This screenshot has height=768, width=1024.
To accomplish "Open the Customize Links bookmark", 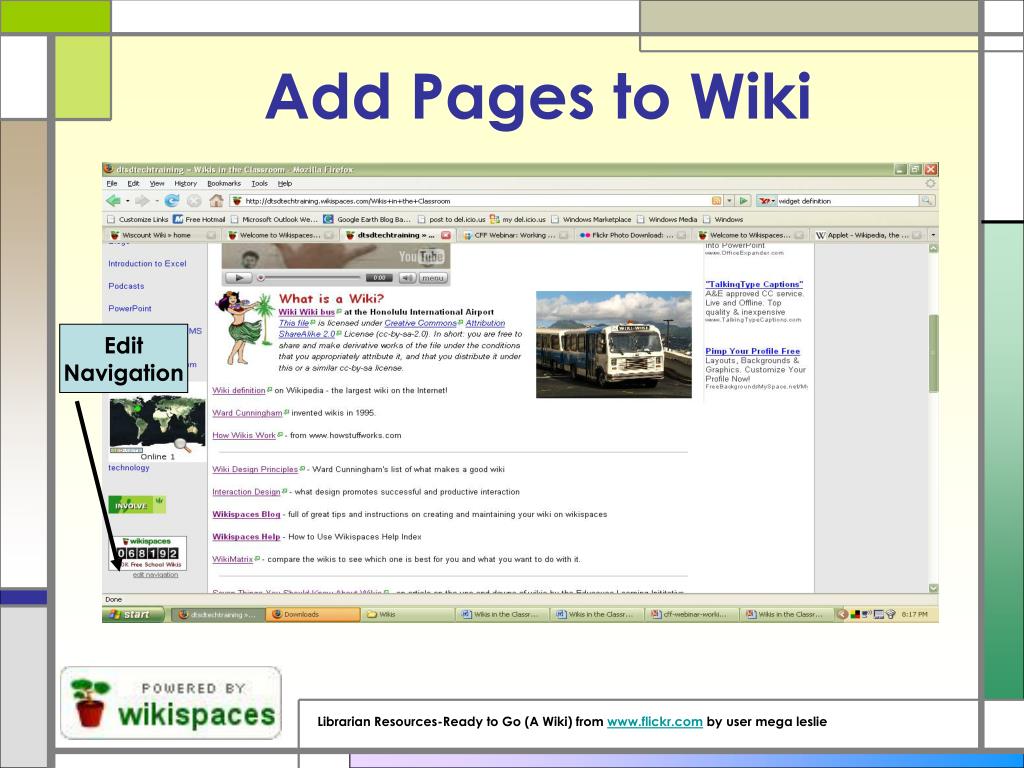I will coord(138,219).
